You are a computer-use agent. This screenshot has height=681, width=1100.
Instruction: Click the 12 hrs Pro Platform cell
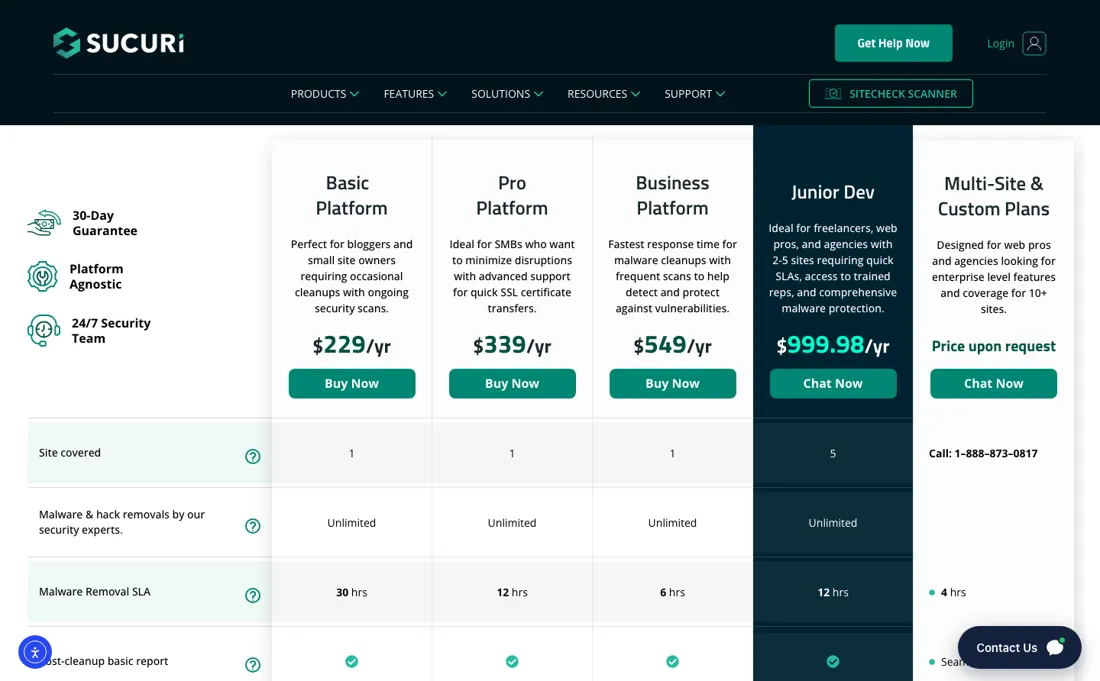(512, 593)
